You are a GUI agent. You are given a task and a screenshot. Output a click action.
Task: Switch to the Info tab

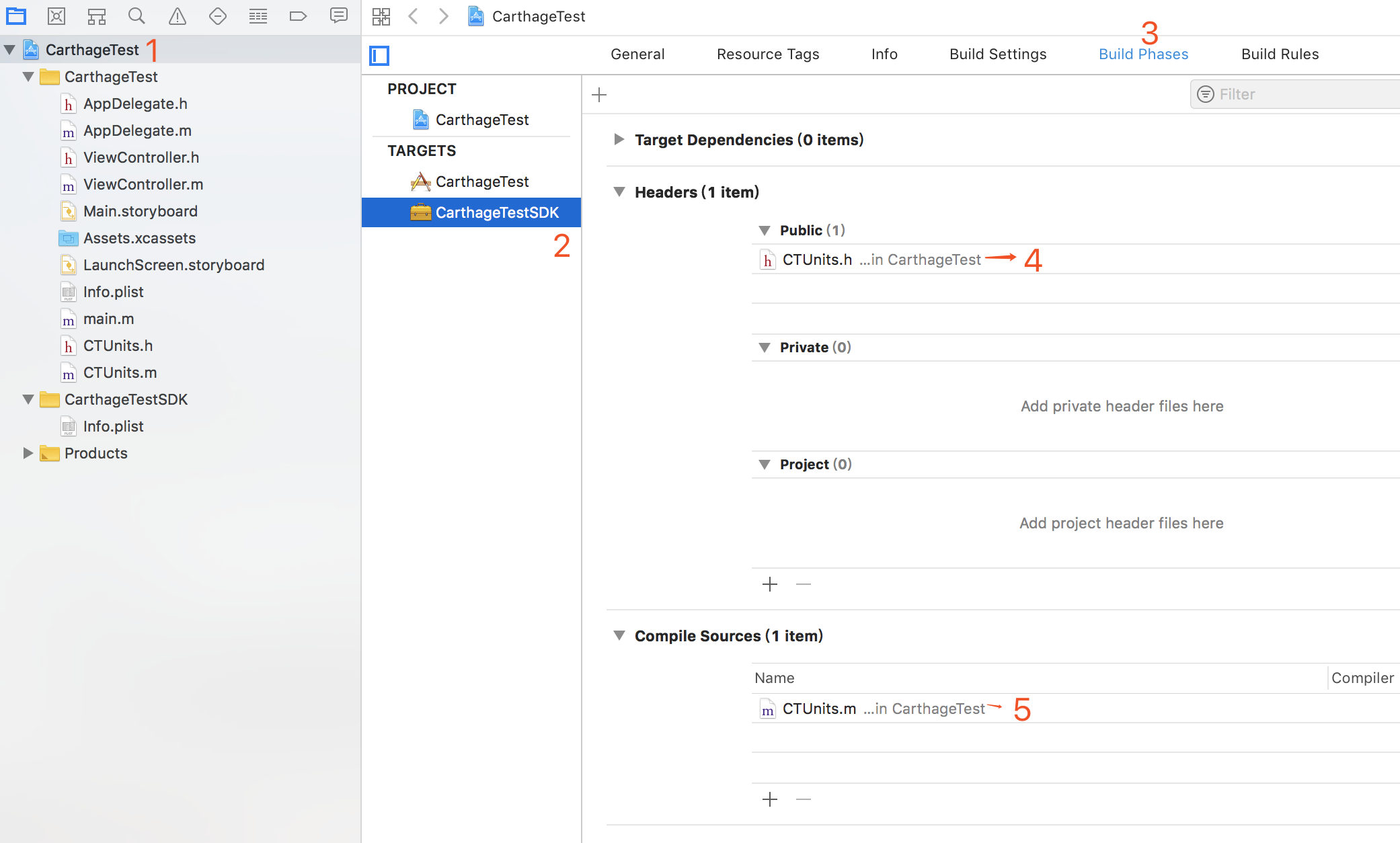click(884, 54)
